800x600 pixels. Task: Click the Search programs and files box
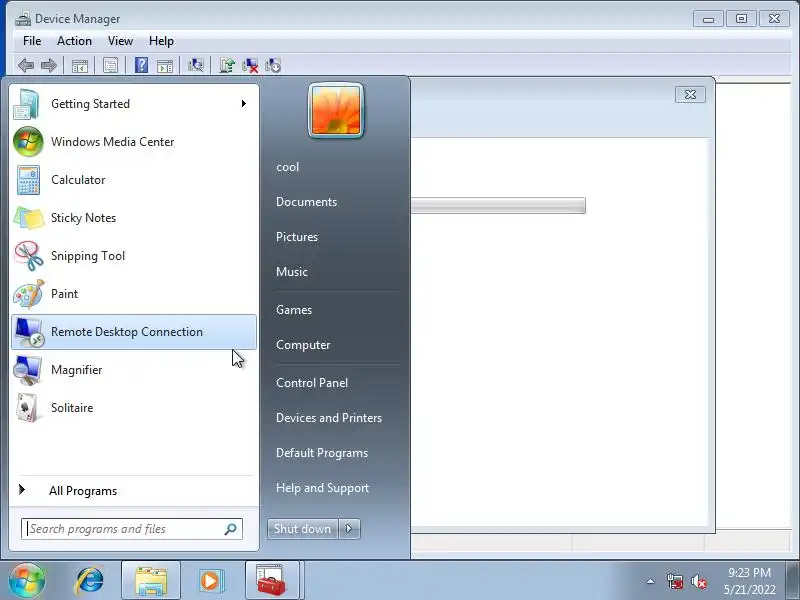point(132,529)
